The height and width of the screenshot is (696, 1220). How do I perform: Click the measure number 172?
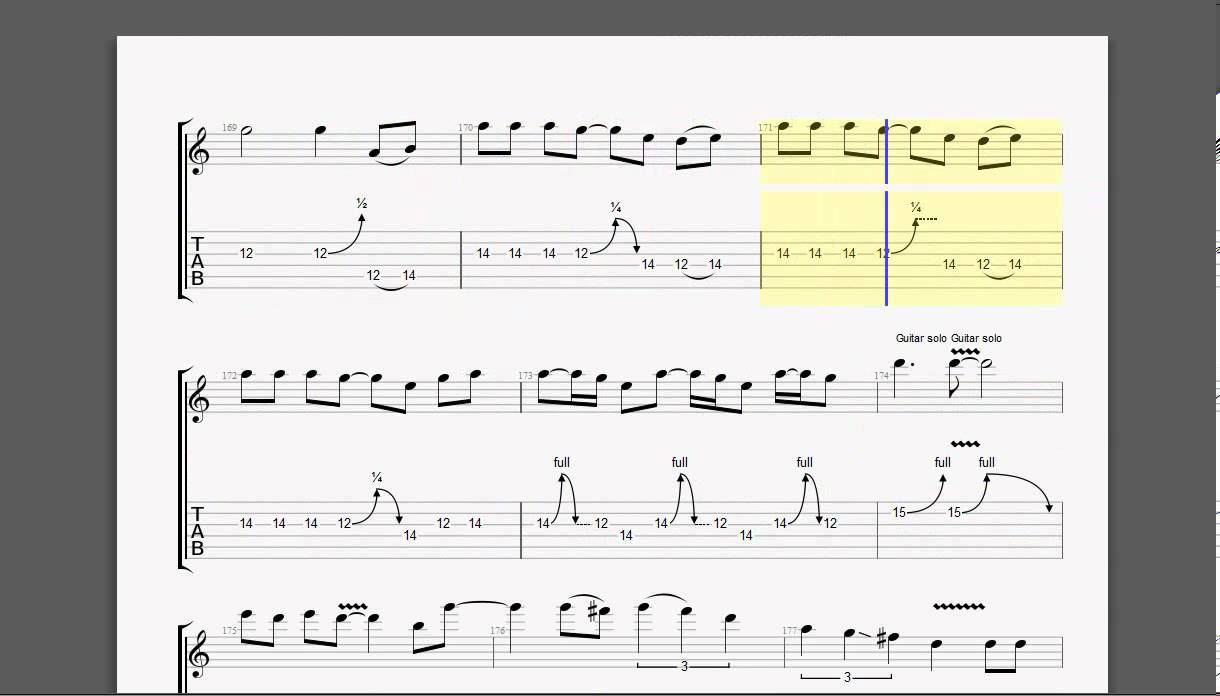point(229,376)
